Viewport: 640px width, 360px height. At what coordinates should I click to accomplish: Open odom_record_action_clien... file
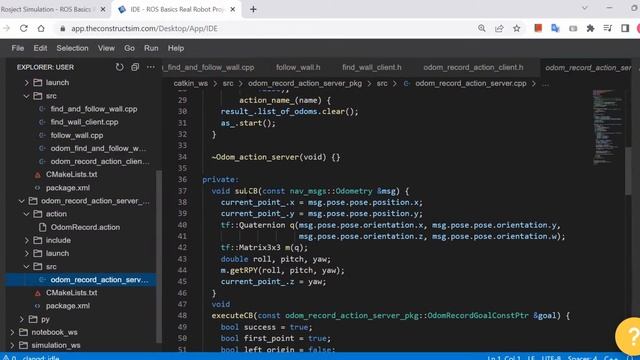[100, 161]
